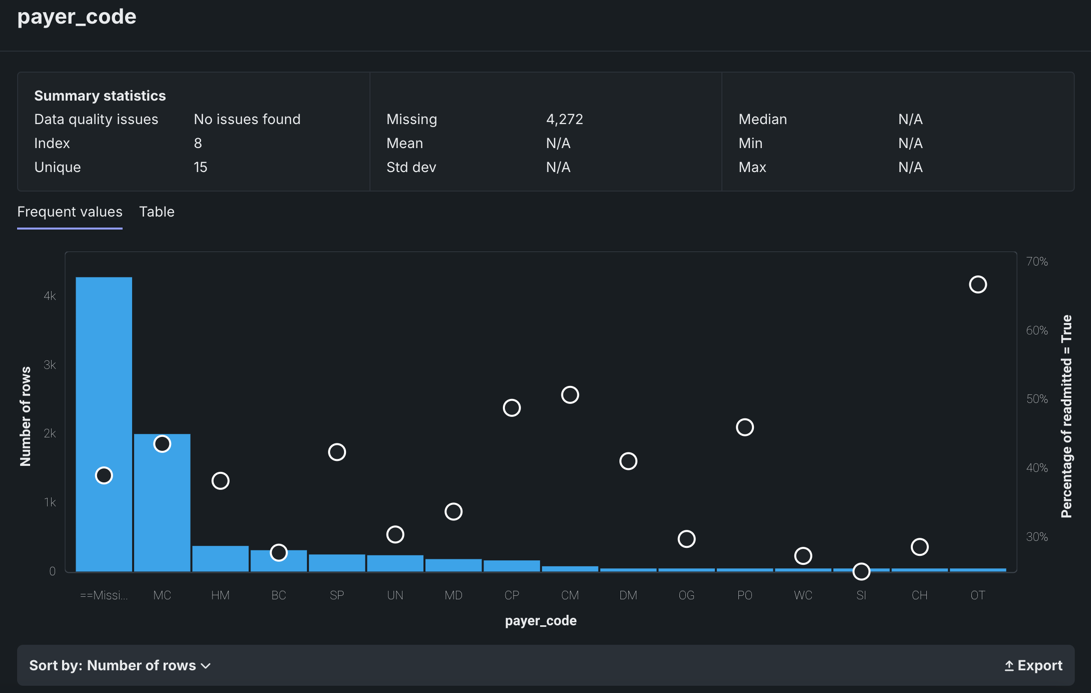Click the HM bar in chart
This screenshot has width=1091, height=693.
point(220,558)
